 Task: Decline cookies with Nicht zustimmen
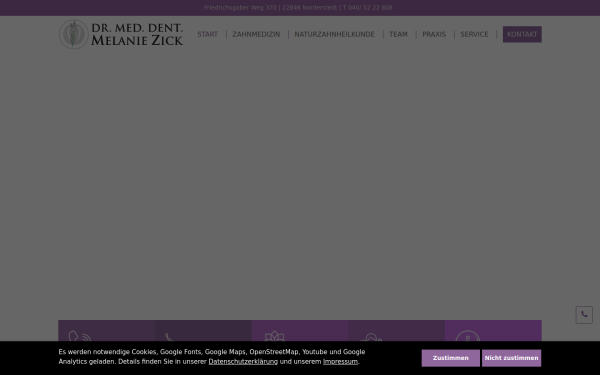[511, 358]
